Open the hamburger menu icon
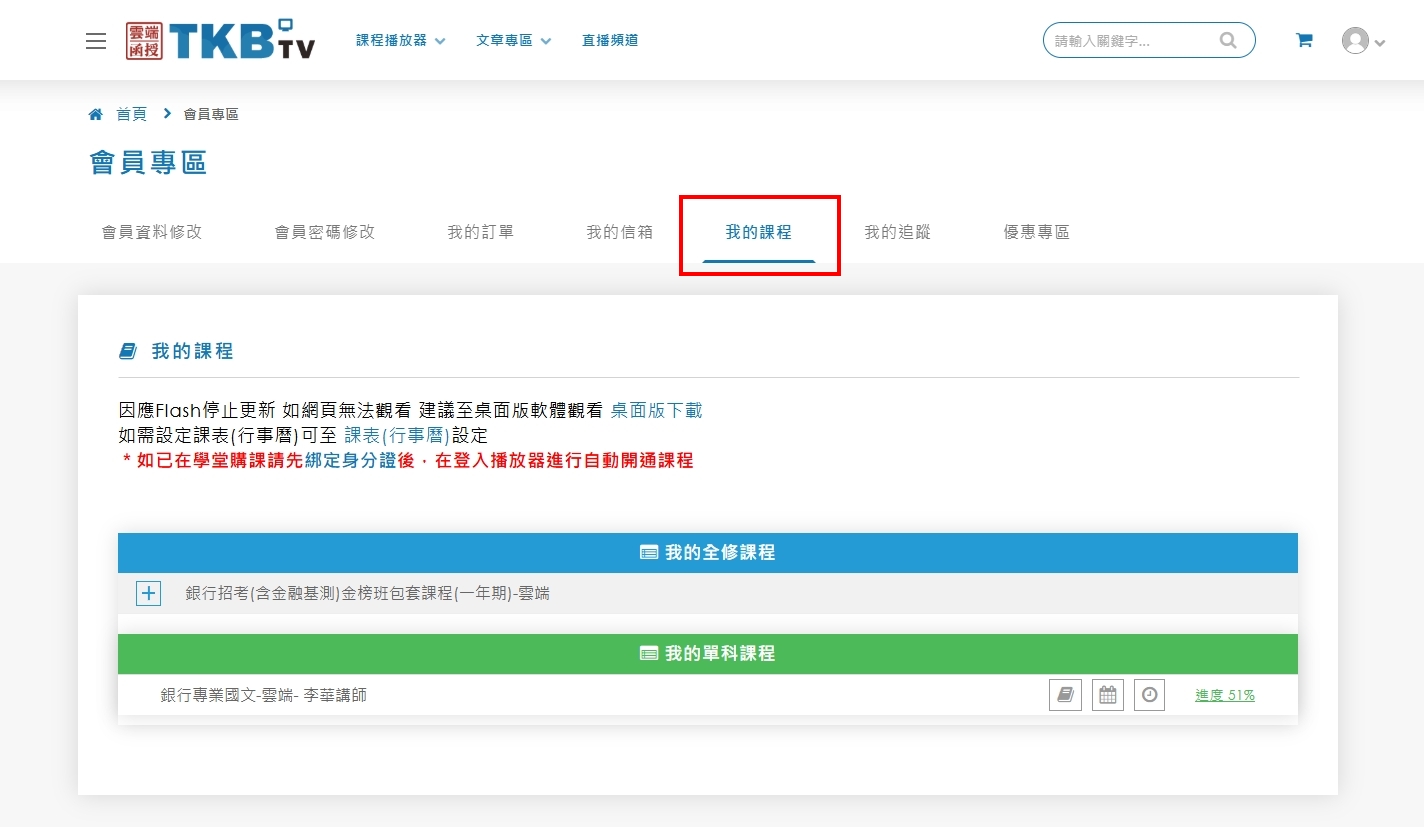 [x=96, y=41]
